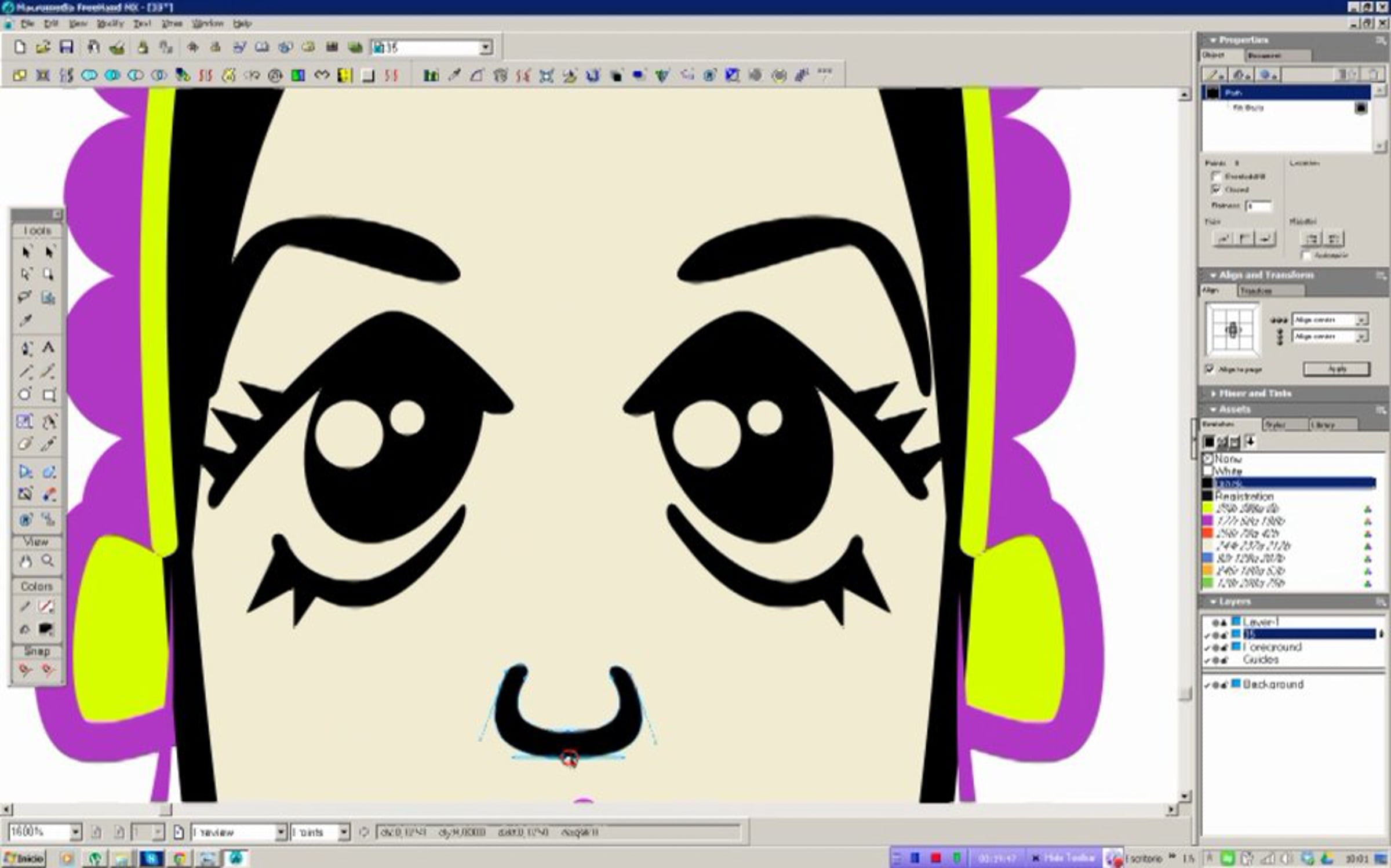1391x868 pixels.
Task: Open the Modify menu
Action: (x=110, y=24)
